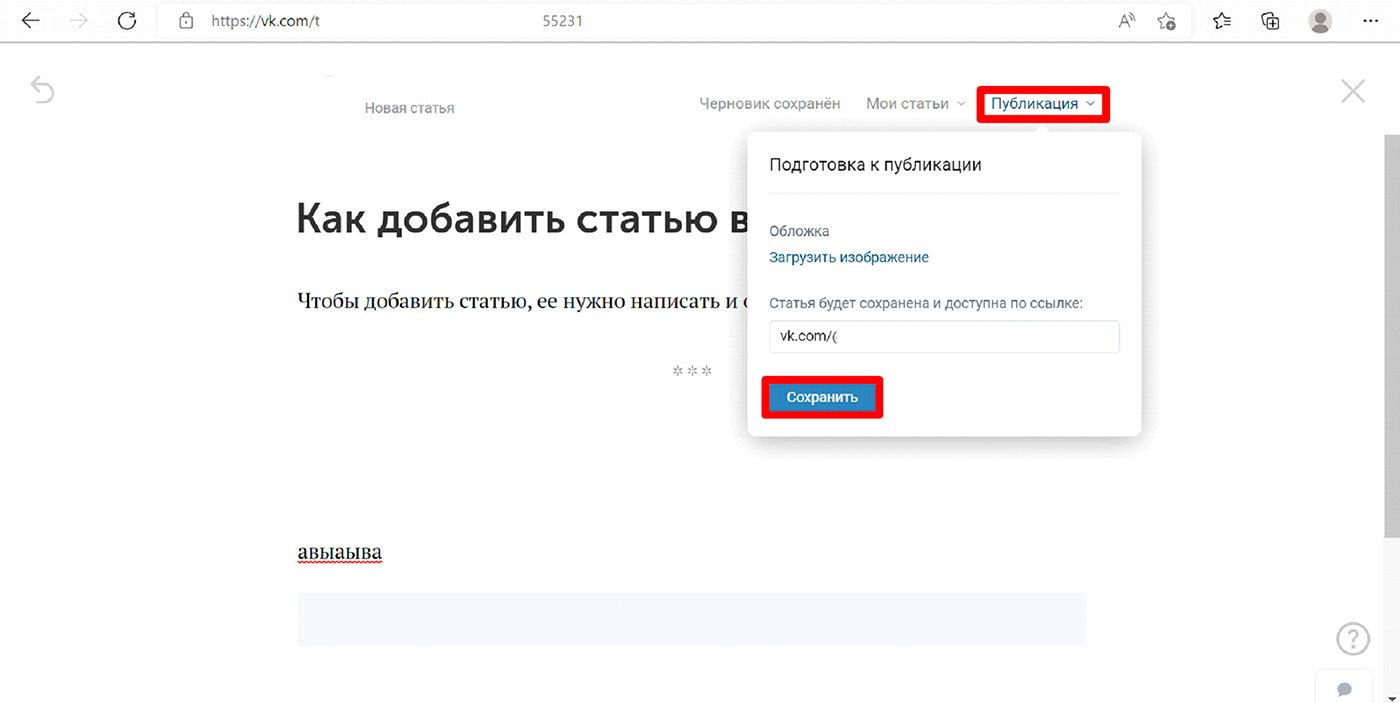Screen dimensions: 1400x703
Task: Click the site security lock icon
Action: coord(186,20)
